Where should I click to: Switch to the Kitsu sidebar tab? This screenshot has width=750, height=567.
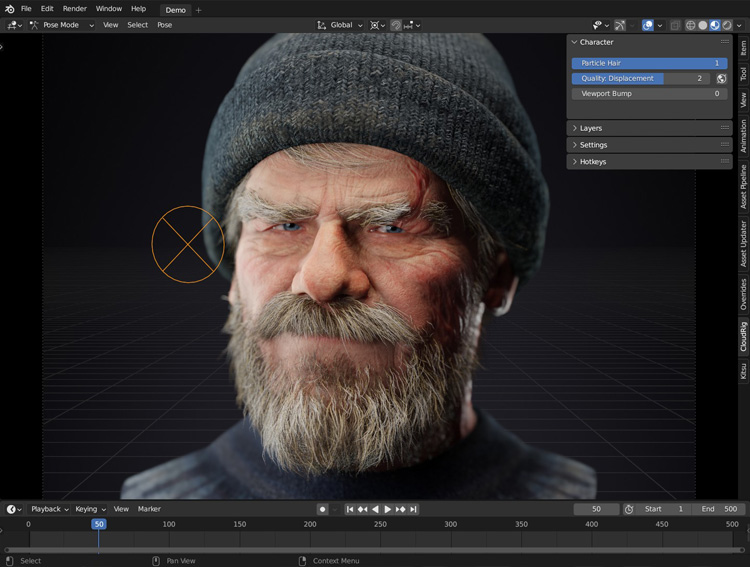743,371
